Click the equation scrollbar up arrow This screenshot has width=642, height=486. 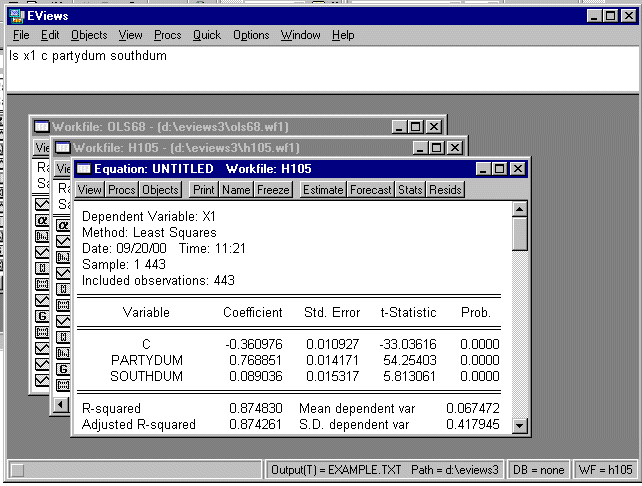(x=519, y=208)
